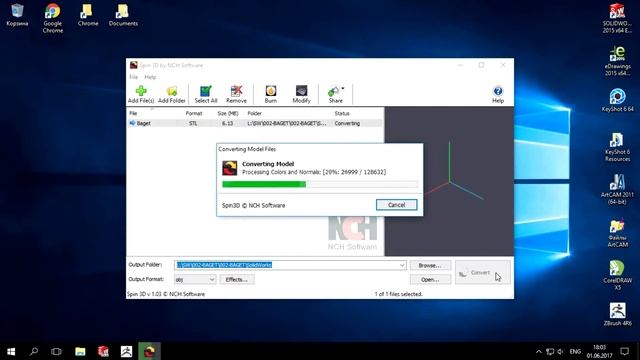Viewport: 640px width, 360px height.
Task: Show hidden system tray icons
Action: pyautogui.click(x=539, y=351)
